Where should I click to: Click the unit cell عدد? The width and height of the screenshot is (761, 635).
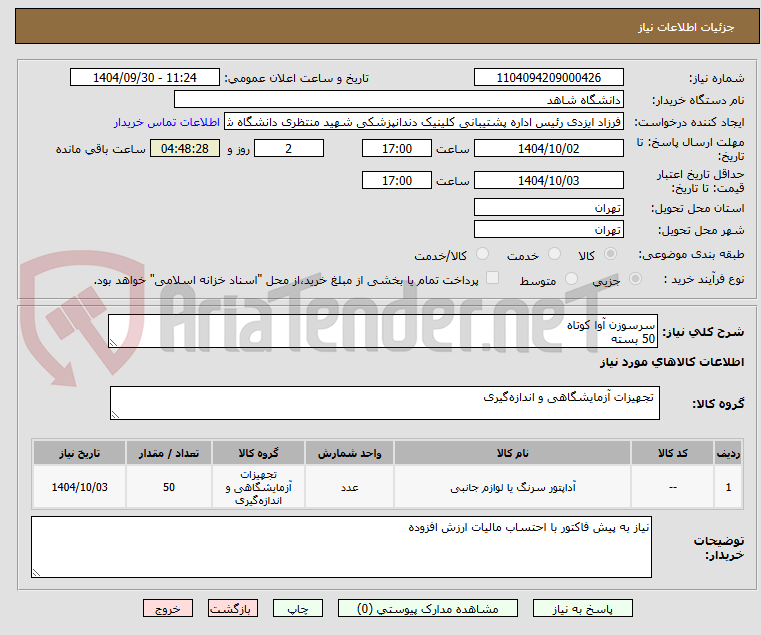(349, 487)
